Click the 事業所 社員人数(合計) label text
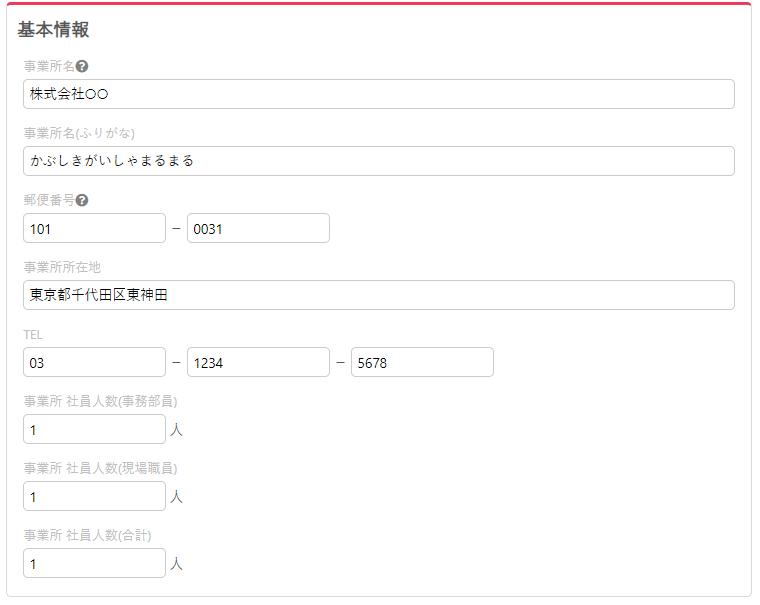Image resolution: width=760 pixels, height=605 pixels. click(x=87, y=535)
